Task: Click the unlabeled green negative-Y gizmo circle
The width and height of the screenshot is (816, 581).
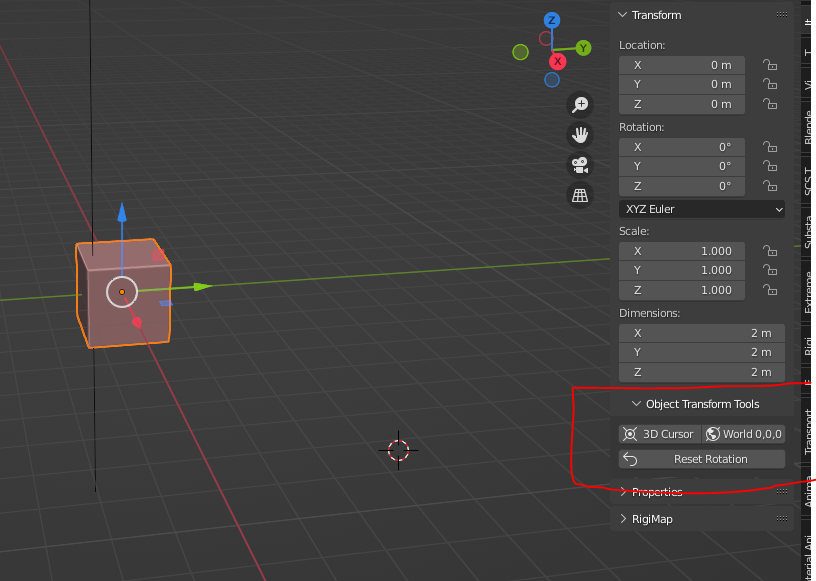Action: [520, 52]
